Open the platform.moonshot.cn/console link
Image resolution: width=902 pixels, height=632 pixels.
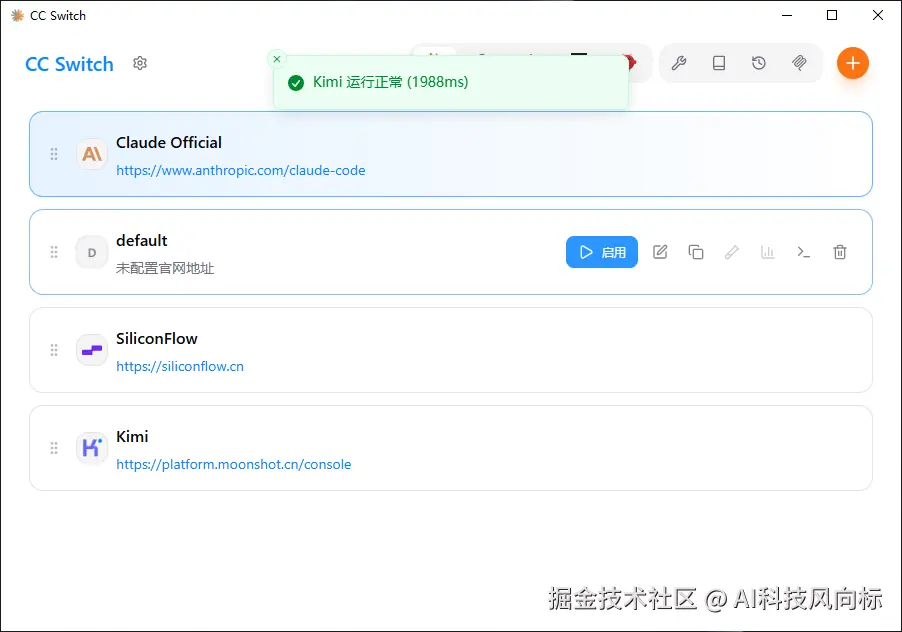click(x=234, y=464)
